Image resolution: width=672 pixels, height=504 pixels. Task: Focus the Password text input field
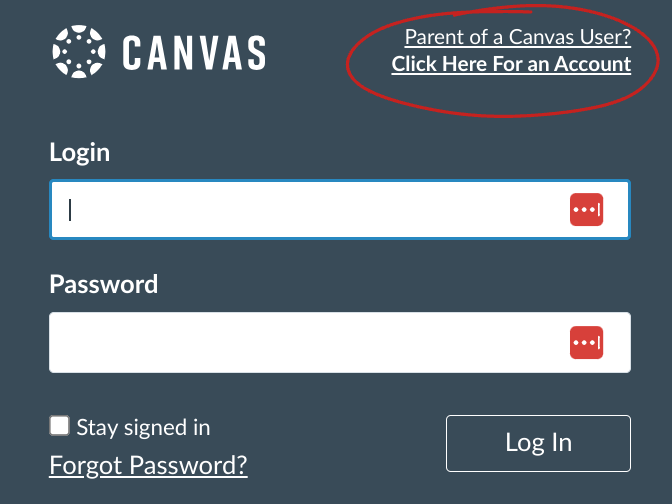[300, 343]
